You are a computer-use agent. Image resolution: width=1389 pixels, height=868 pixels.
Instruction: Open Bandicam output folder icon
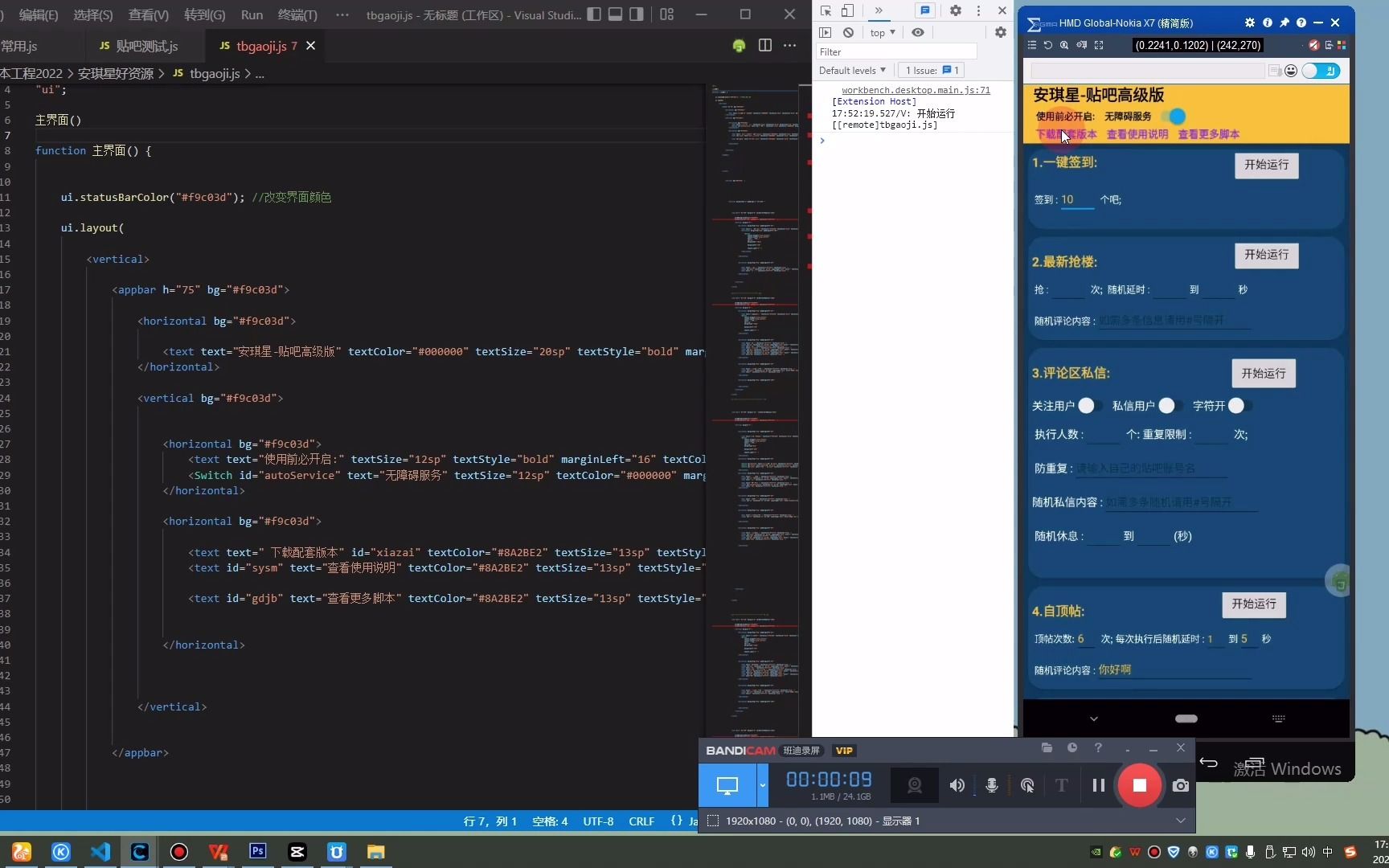(1047, 748)
